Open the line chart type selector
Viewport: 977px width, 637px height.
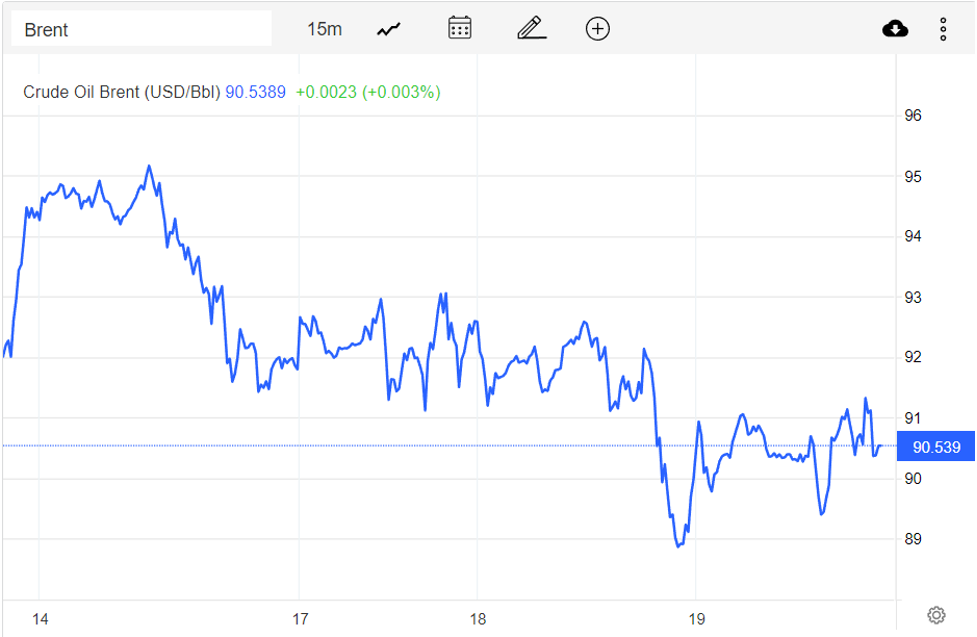388,29
